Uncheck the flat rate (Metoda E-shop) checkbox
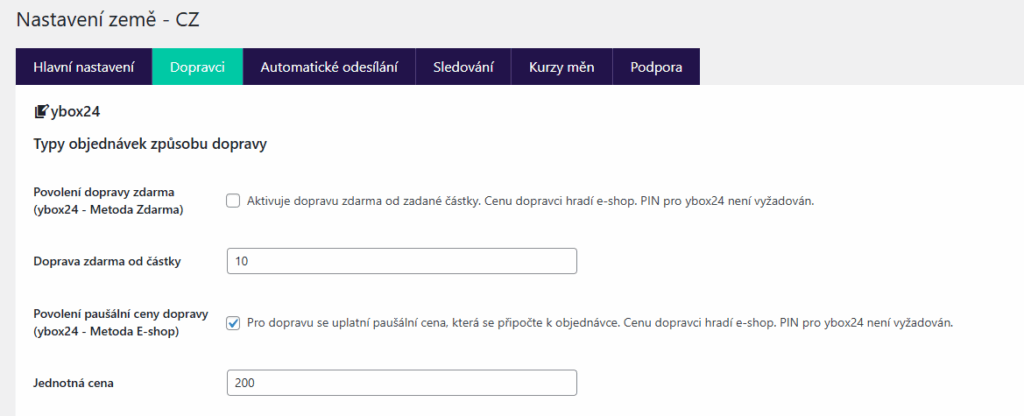 point(233,323)
